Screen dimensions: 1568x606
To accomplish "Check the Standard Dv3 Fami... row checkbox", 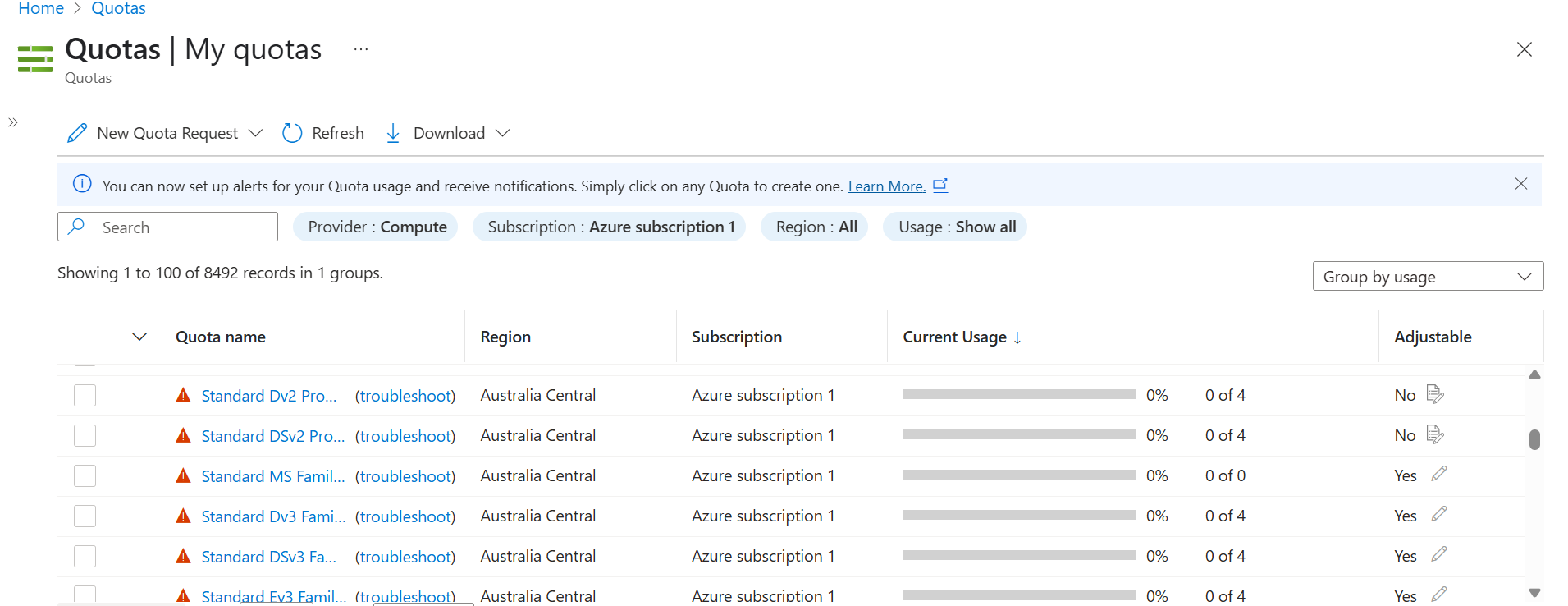I will point(85,516).
